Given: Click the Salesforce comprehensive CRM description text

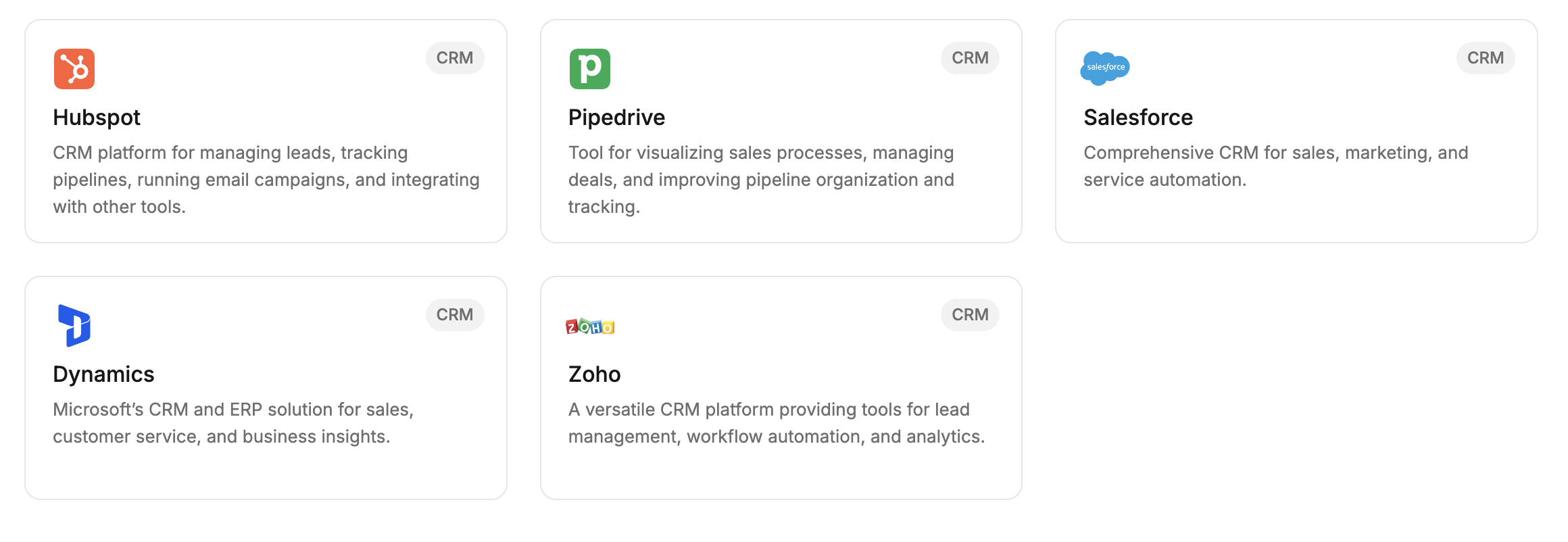Looking at the screenshot, I should tap(1275, 166).
